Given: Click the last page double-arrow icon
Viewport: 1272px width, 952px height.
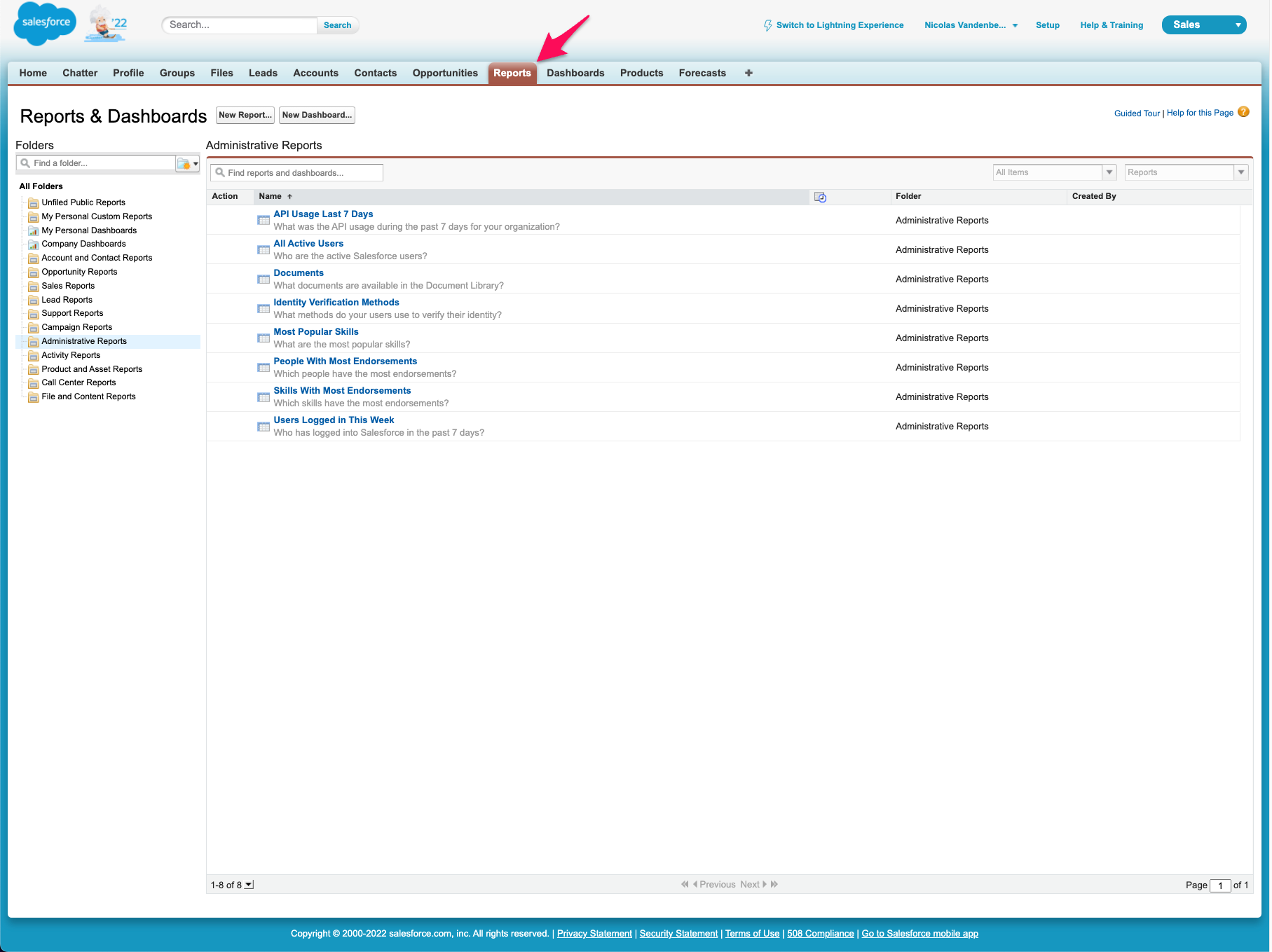Looking at the screenshot, I should click(774, 884).
